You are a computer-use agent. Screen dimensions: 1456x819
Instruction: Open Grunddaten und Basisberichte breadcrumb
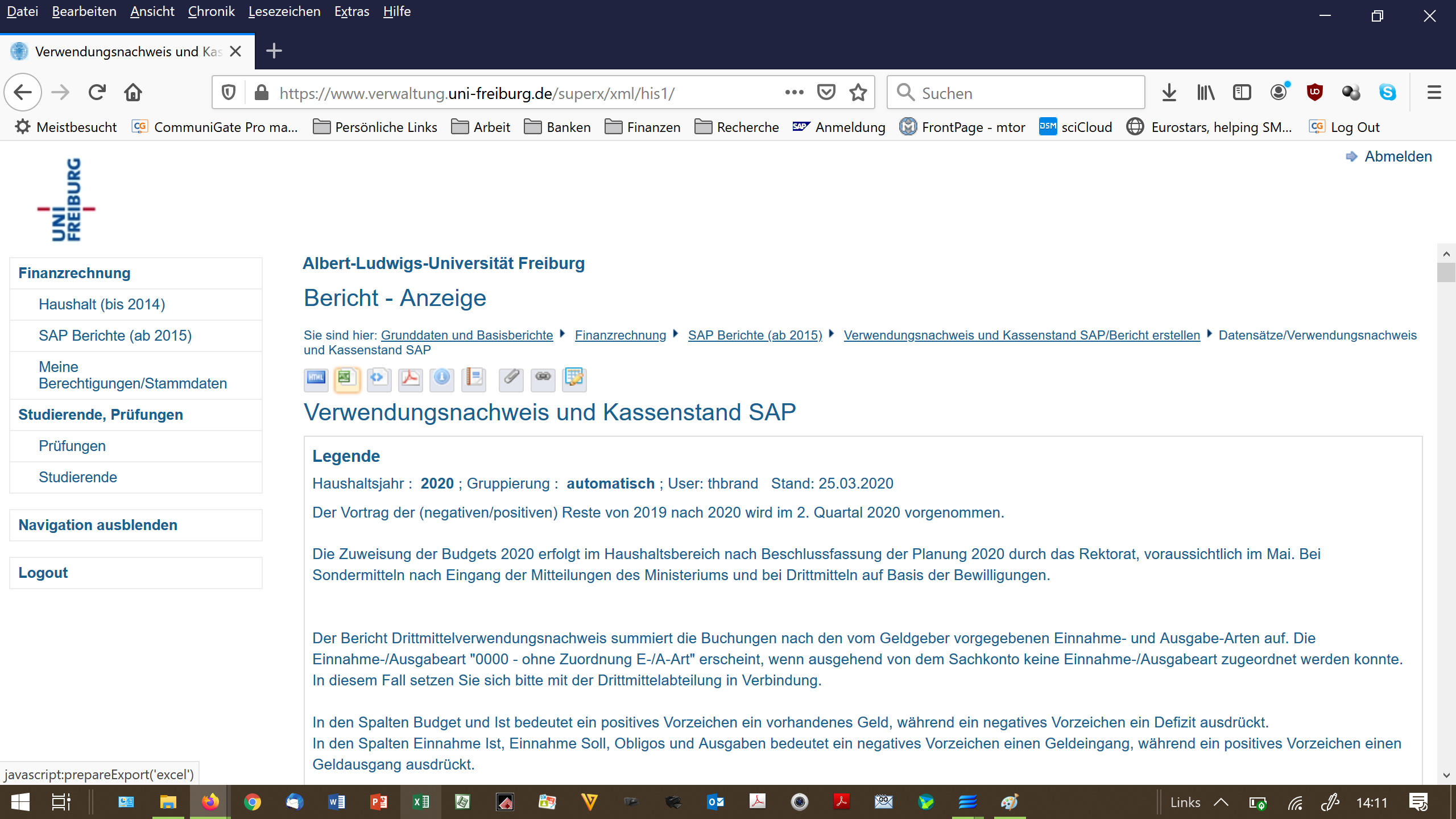click(467, 335)
